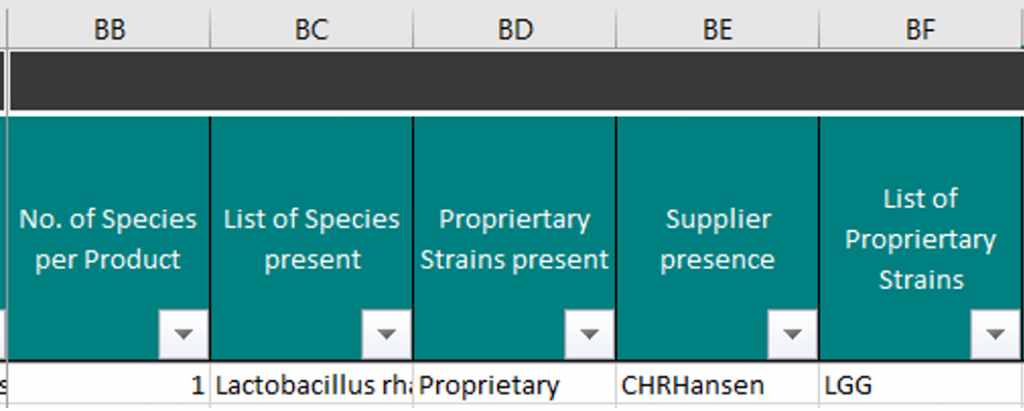Select the 'No. of Species per Product' header cell

(x=108, y=238)
